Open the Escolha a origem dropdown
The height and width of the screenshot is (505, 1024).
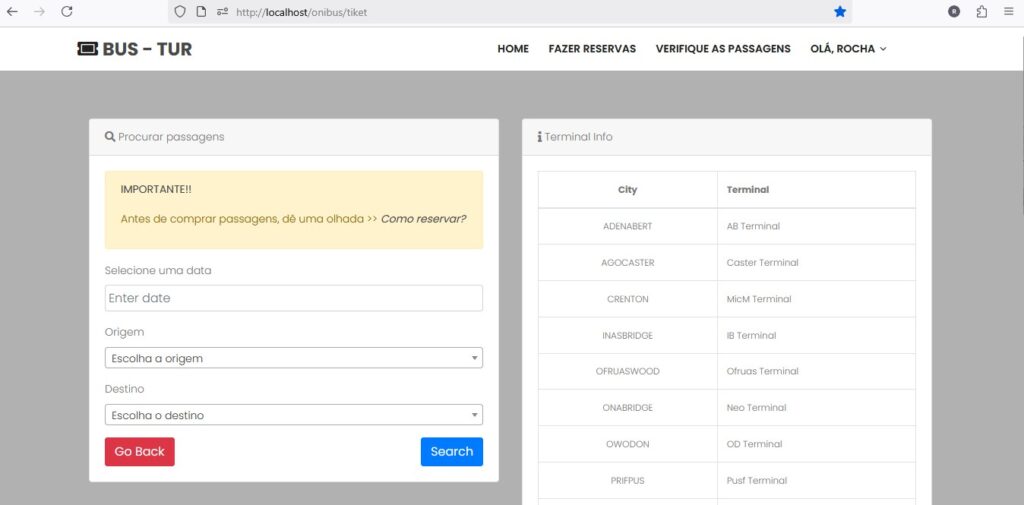pos(294,358)
